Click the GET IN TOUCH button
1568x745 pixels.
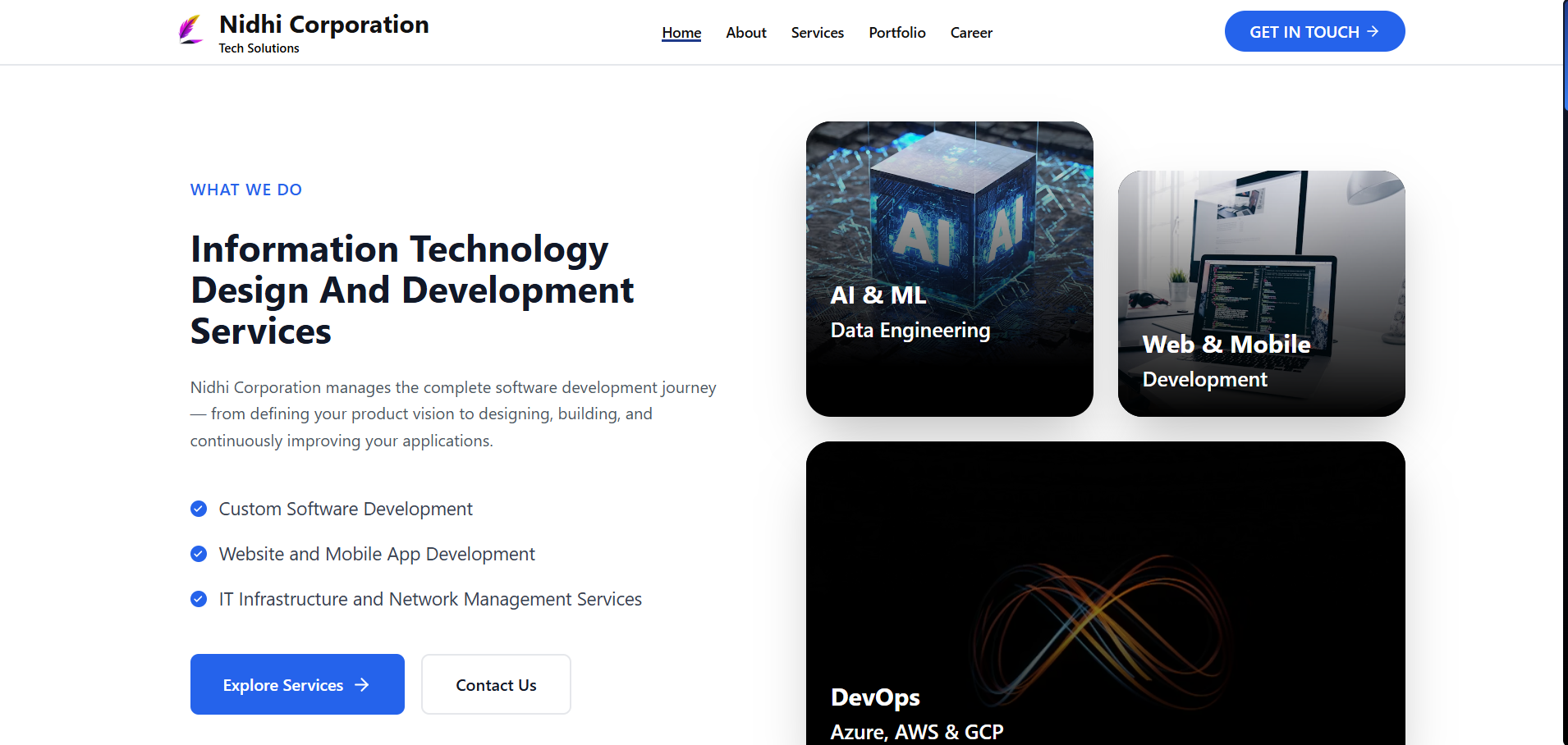(x=1314, y=31)
